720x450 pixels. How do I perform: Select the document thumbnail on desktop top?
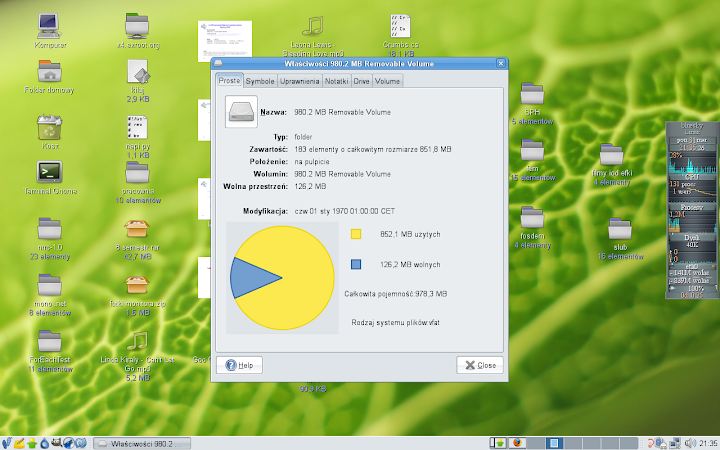tap(225, 41)
